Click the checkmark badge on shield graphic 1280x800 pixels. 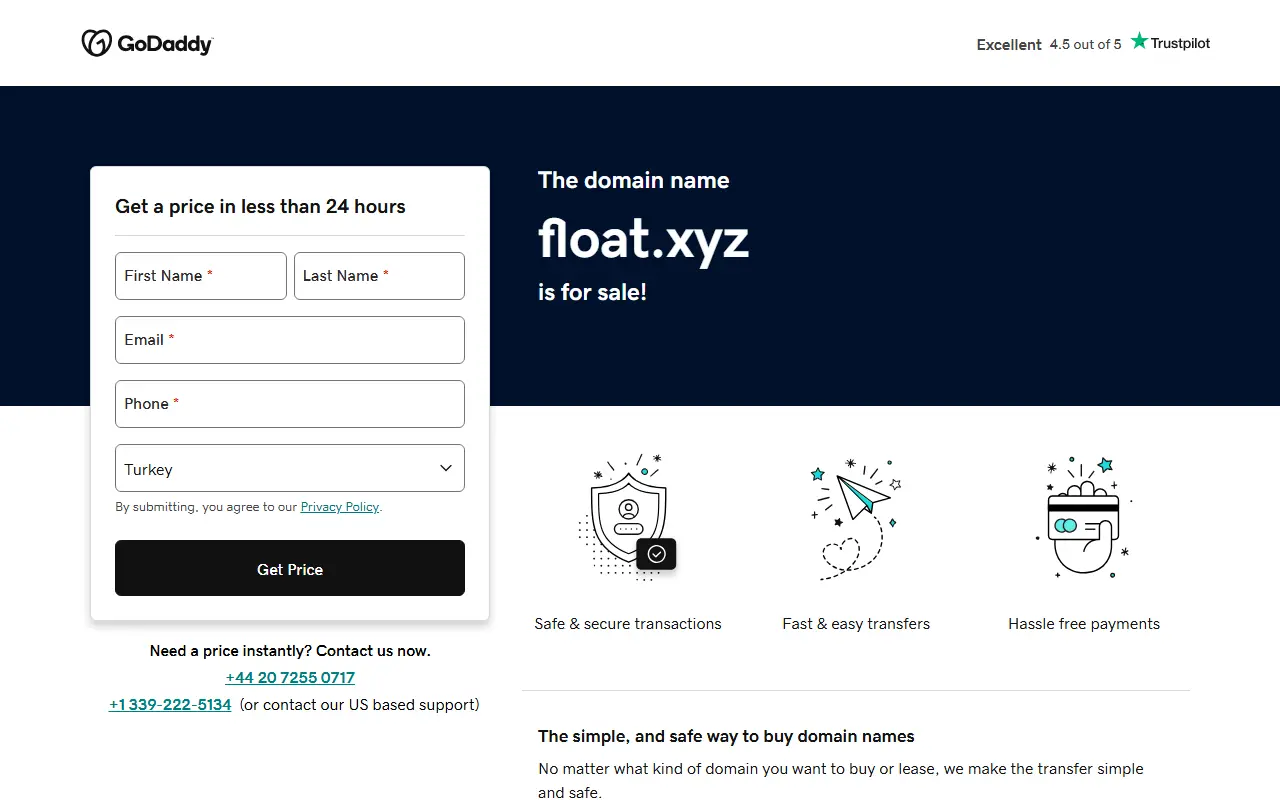click(x=657, y=553)
